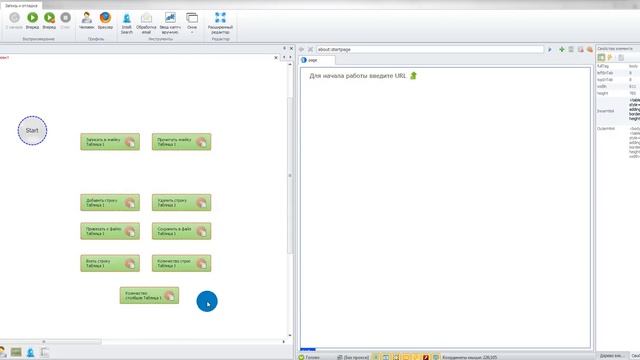Click the browser back arrow
This screenshot has height=360, width=640.
[302, 49]
